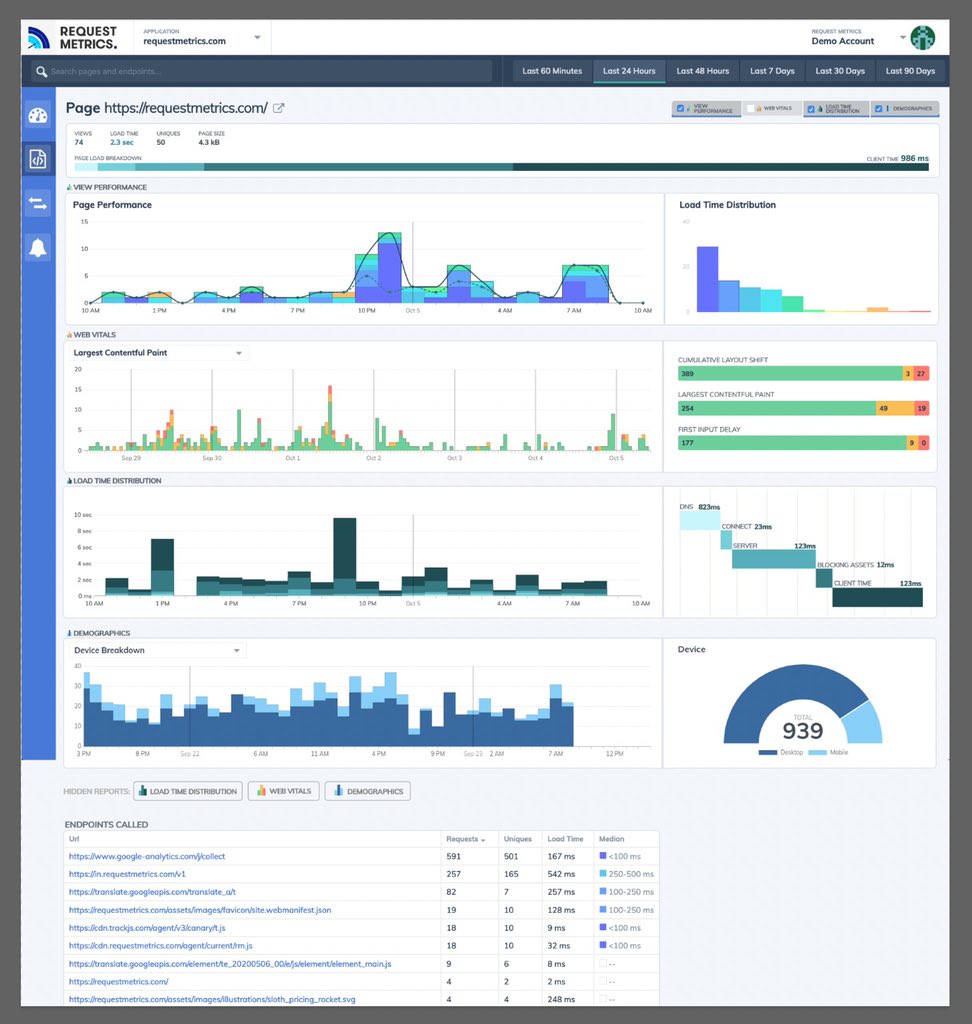The image size is (972, 1024).
Task: Open translate.googleapis.com/translate_a/t link
Action: point(152,892)
